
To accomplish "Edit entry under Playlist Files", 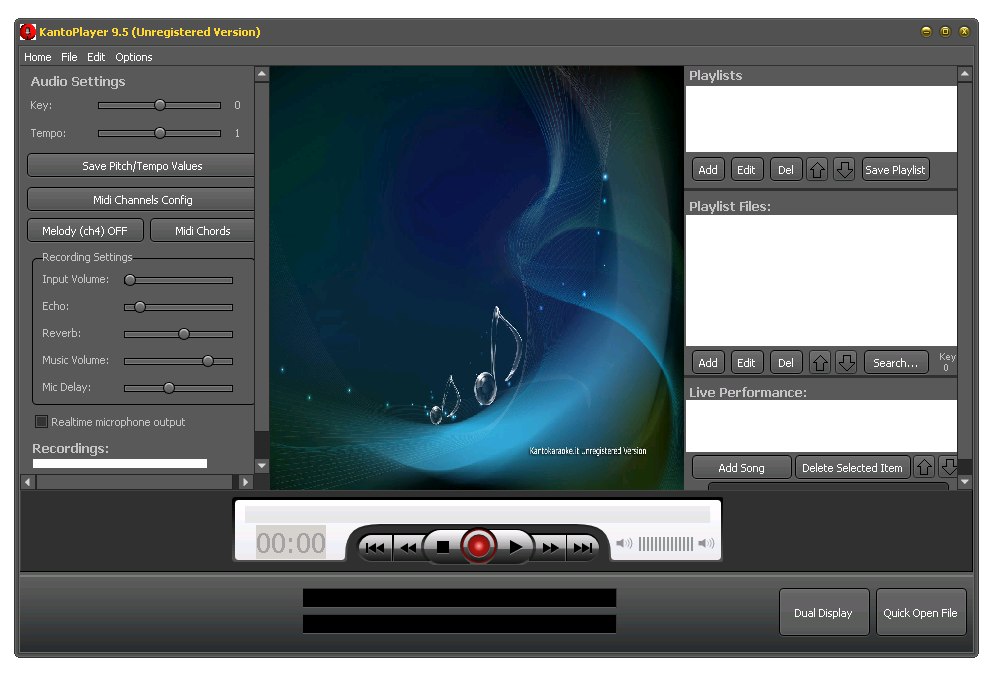I will tap(746, 363).
